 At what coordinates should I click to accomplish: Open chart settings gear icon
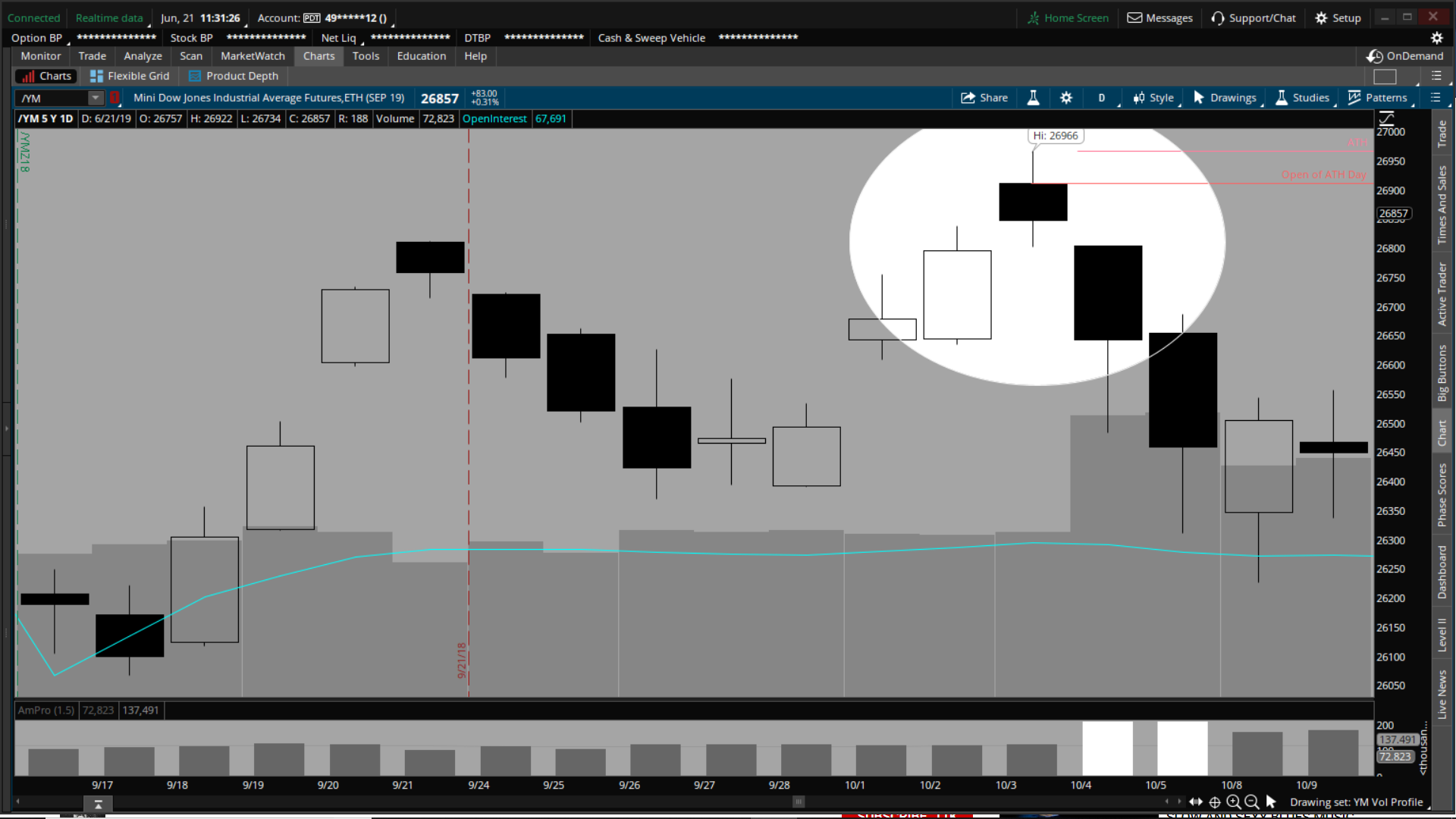[1066, 98]
